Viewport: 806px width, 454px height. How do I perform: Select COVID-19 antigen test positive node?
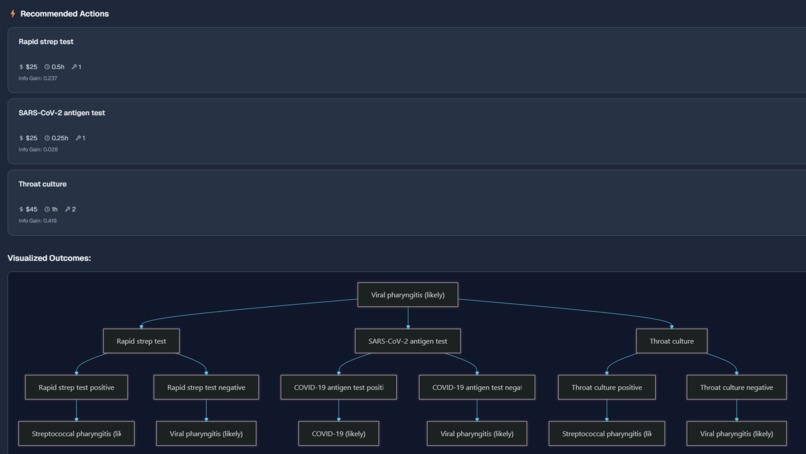click(x=339, y=387)
